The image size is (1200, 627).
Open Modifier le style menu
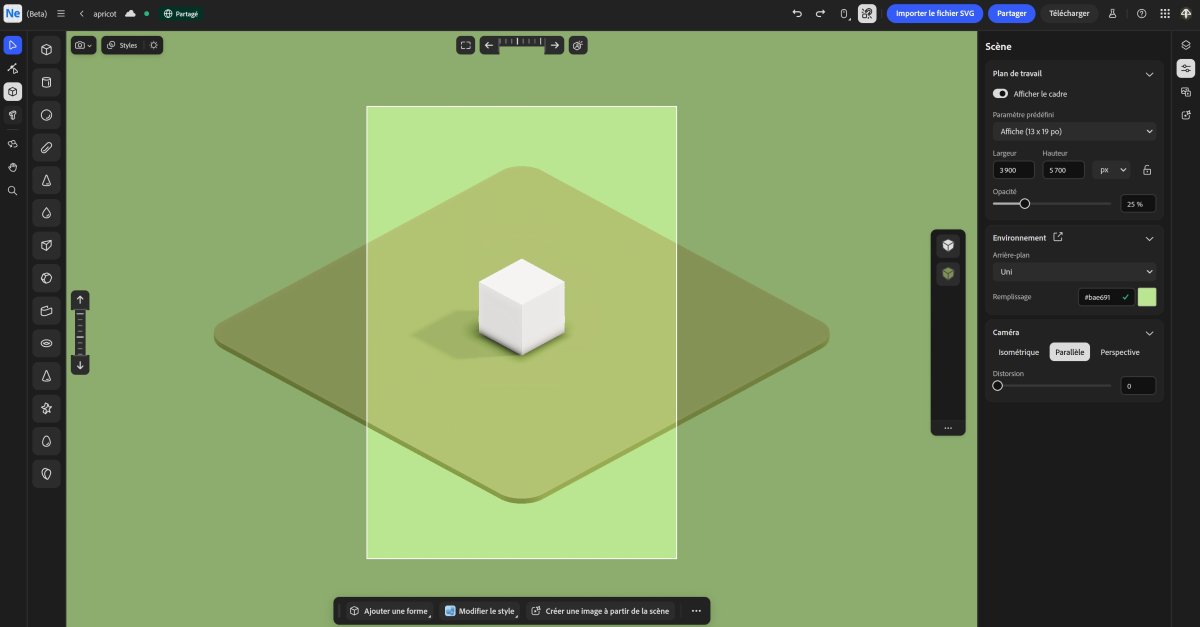pos(480,611)
